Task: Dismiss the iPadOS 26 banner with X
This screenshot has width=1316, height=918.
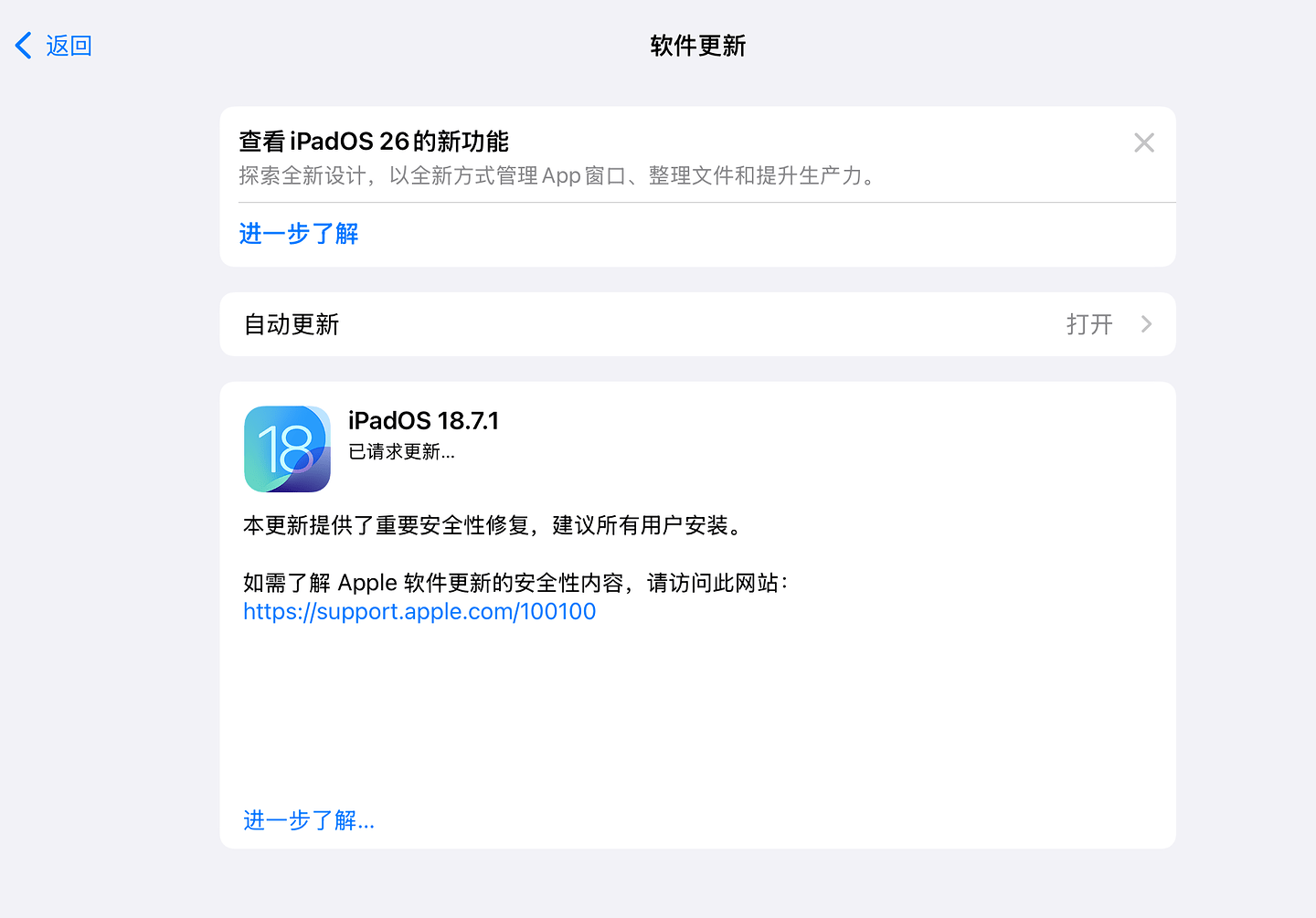Action: tap(1143, 142)
